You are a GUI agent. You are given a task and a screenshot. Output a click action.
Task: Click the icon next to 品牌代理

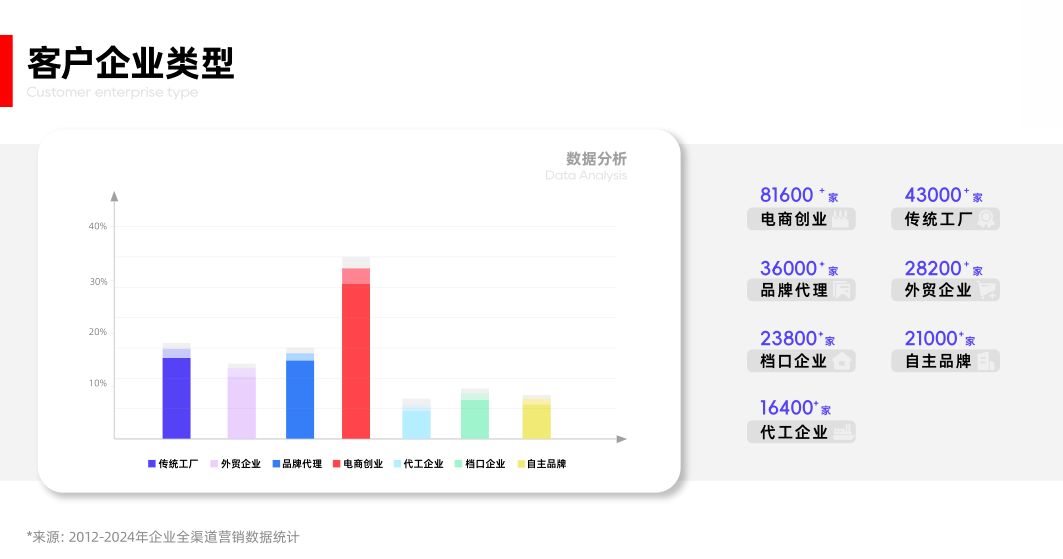[842, 290]
